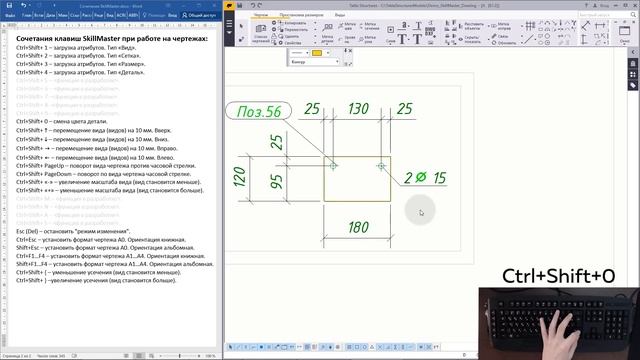
Task: Open color dropdown arrow beside yellow swatch
Action: (328, 53)
